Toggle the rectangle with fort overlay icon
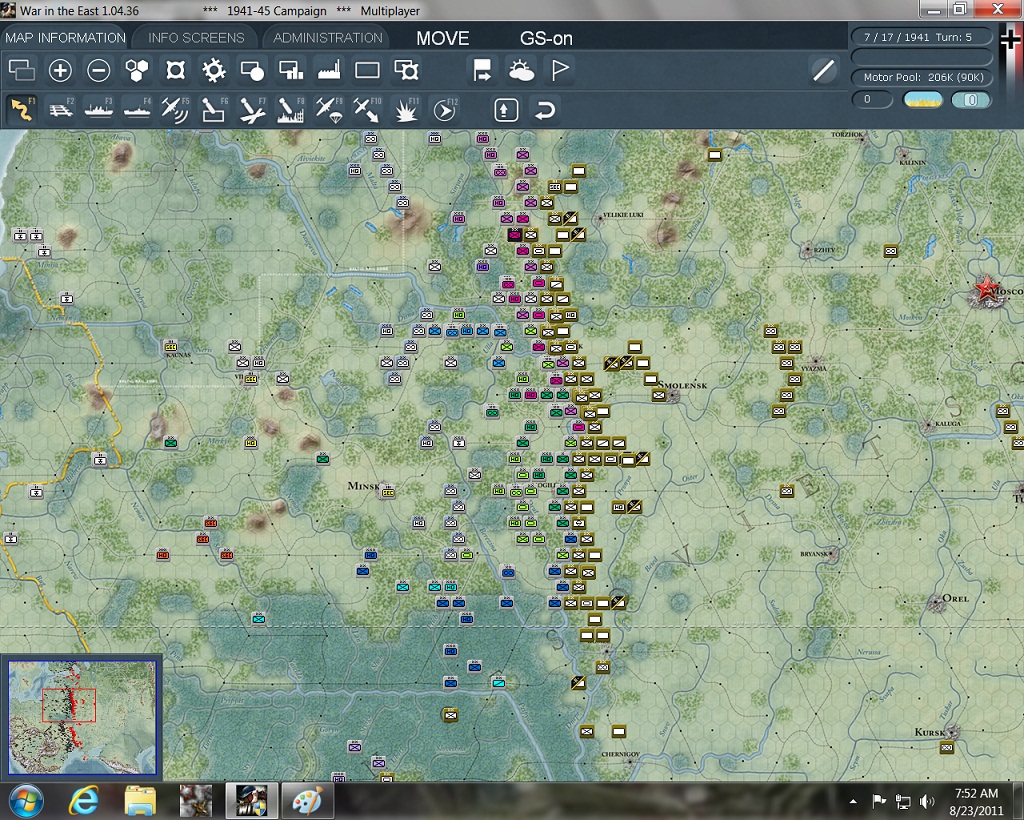Image resolution: width=1024 pixels, height=820 pixels. click(x=406, y=70)
